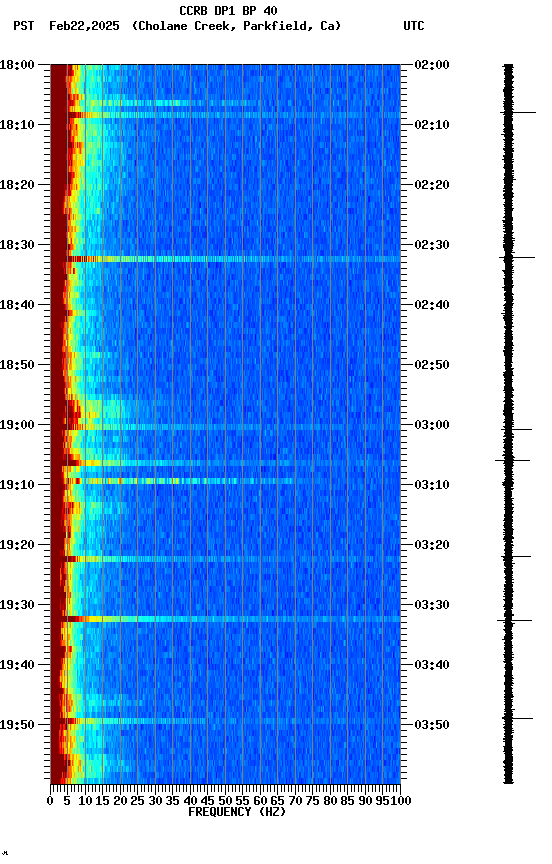This screenshot has width=552, height=864.
Task: Click the spectrogram event streak near 19:32 PST
Action: point(225,619)
